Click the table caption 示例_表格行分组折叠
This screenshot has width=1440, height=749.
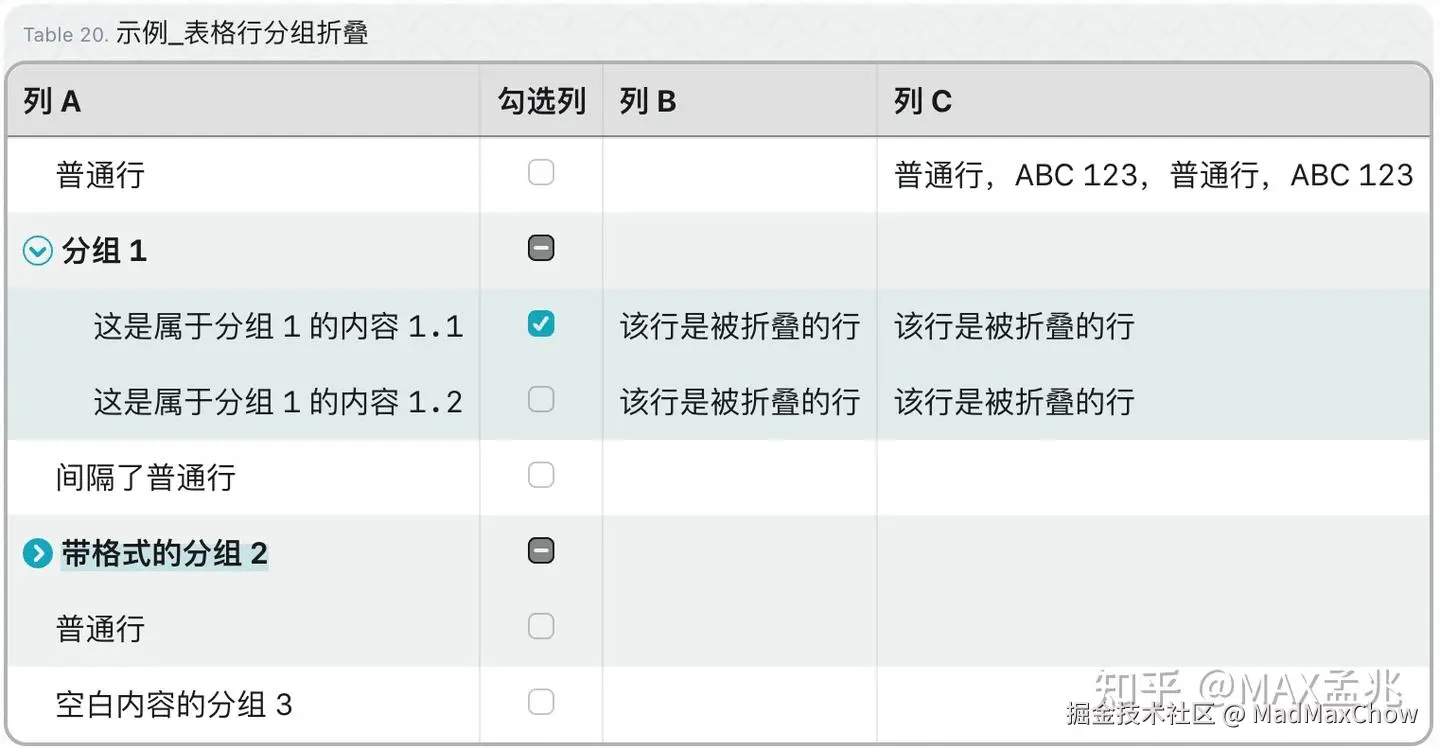click(242, 34)
